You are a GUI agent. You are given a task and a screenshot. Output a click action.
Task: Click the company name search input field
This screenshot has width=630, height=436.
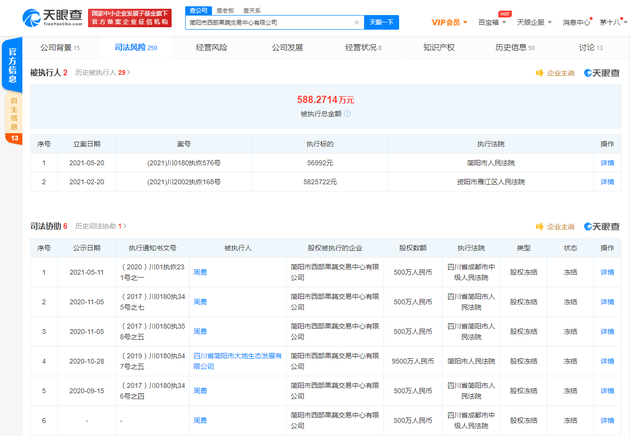pyautogui.click(x=270, y=21)
